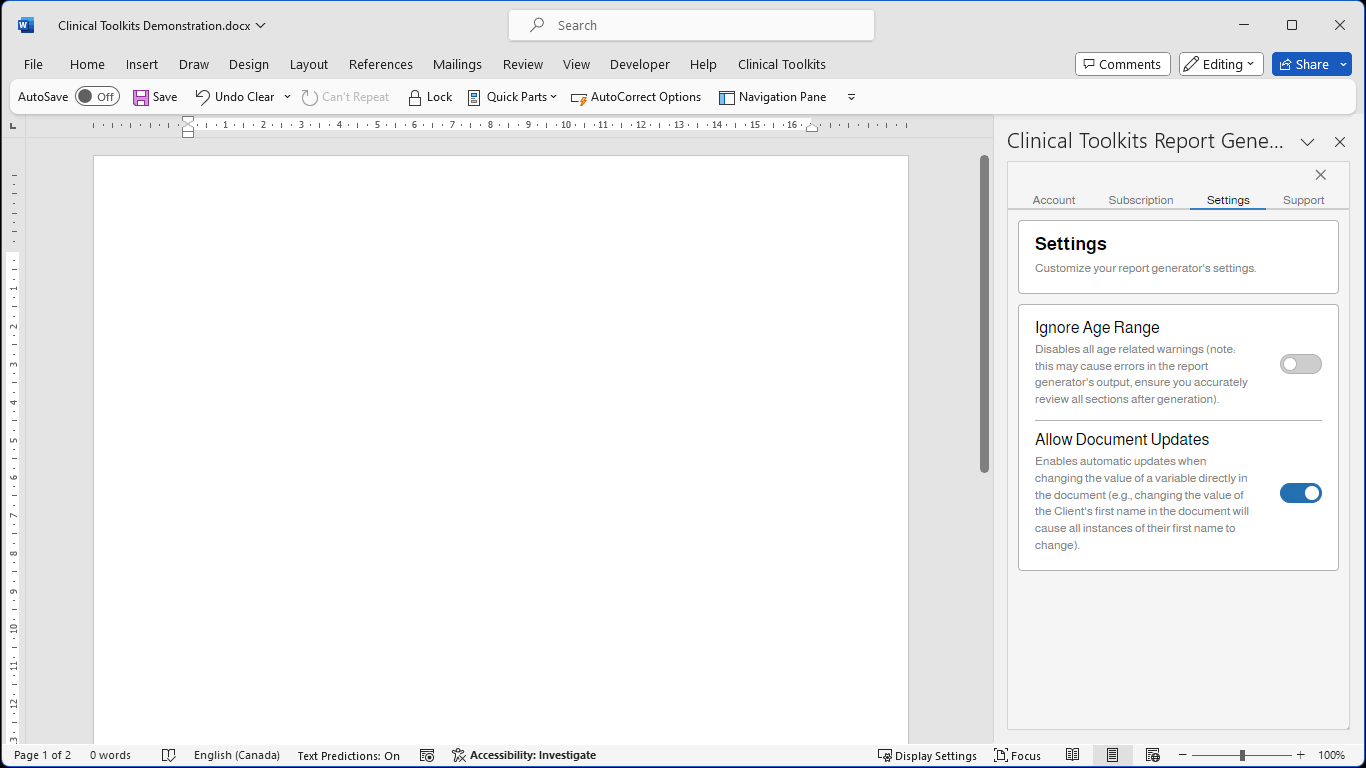Open AutoCorrect Options

click(636, 97)
